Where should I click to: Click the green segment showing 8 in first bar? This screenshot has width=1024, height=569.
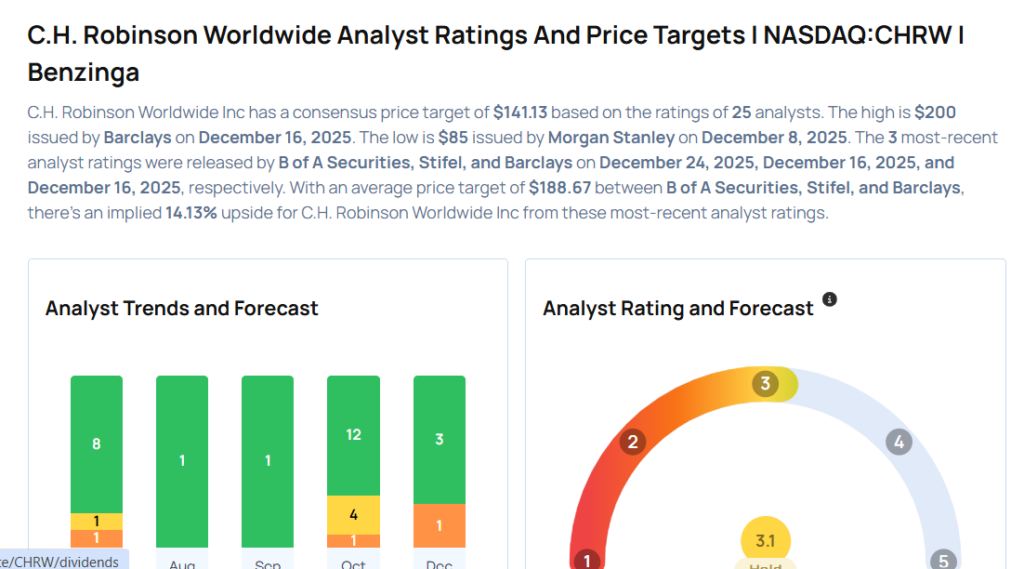(97, 444)
